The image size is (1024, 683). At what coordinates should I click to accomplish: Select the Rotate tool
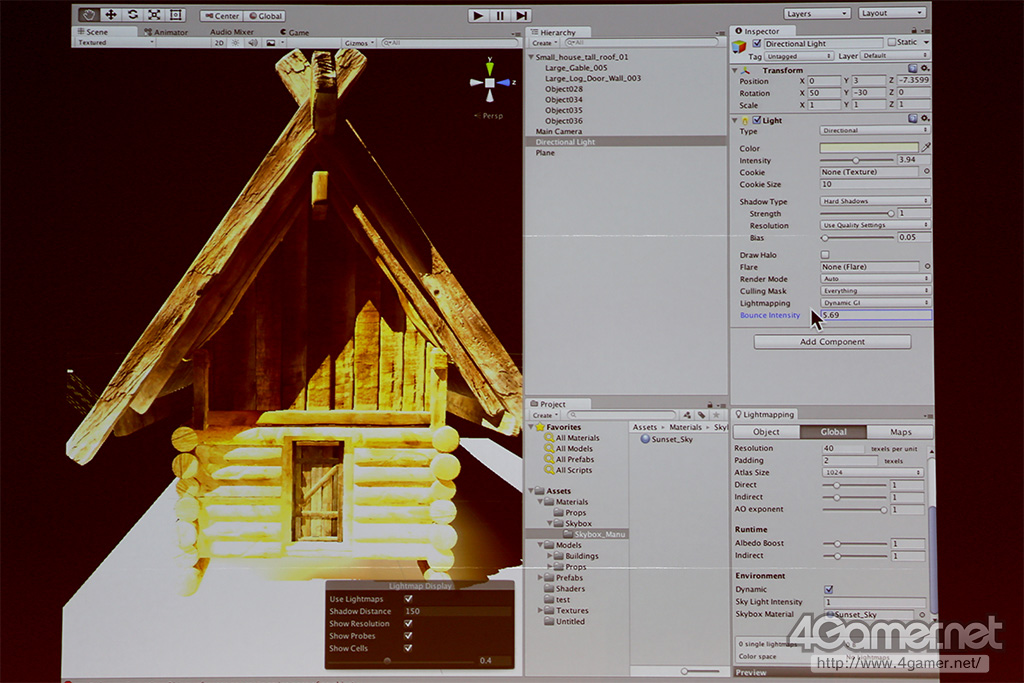(x=133, y=15)
